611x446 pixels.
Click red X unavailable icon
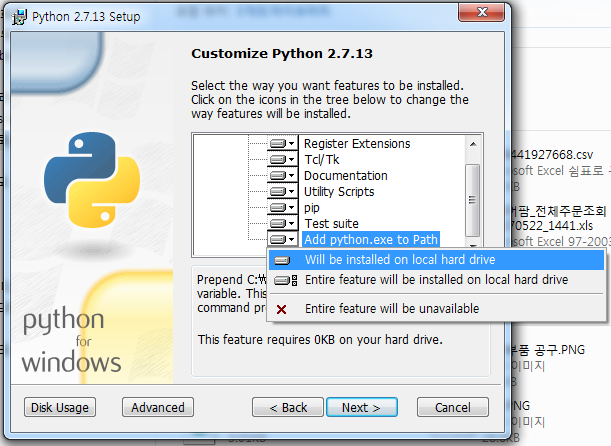point(281,309)
